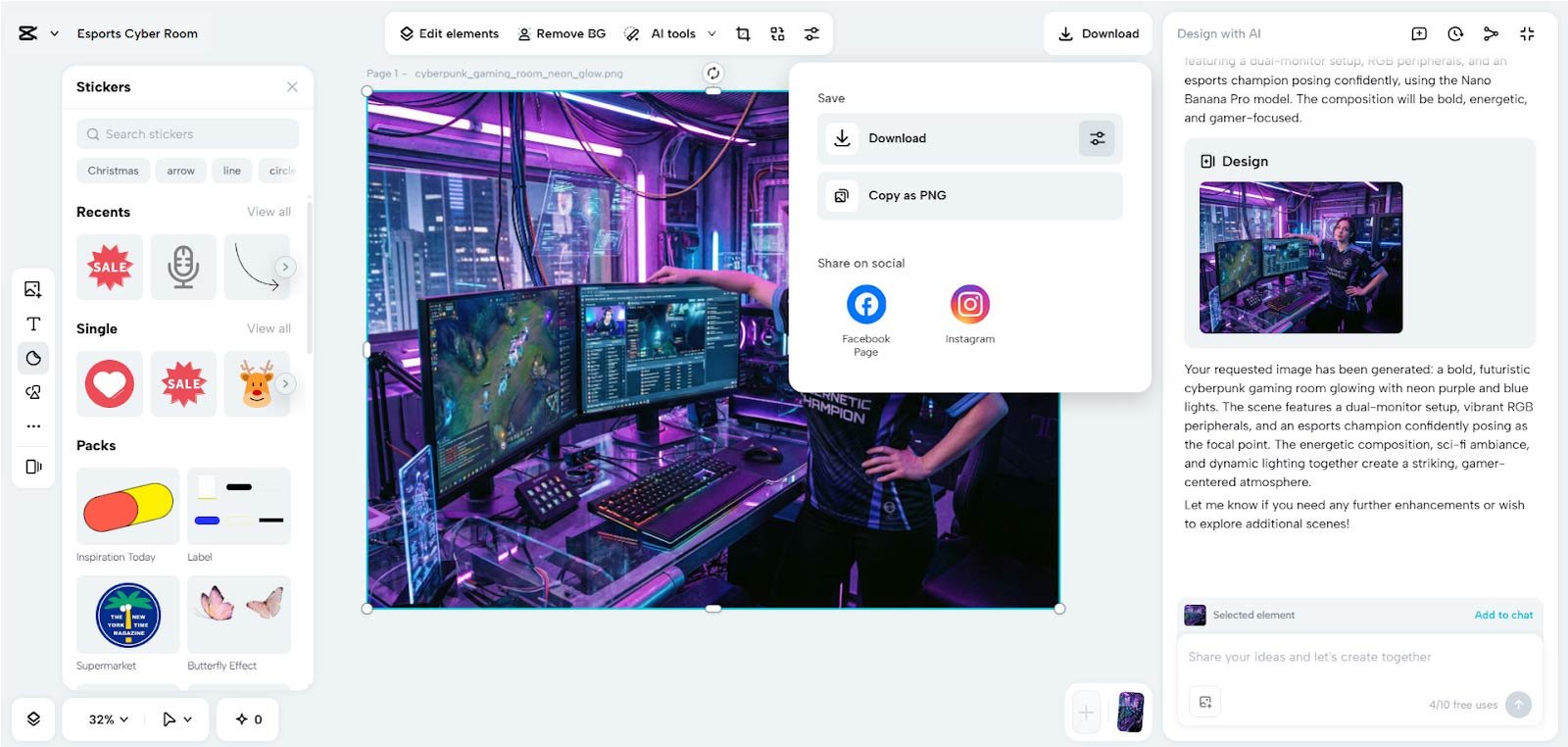Select the red heart sticker
1568x747 pixels.
[110, 383]
